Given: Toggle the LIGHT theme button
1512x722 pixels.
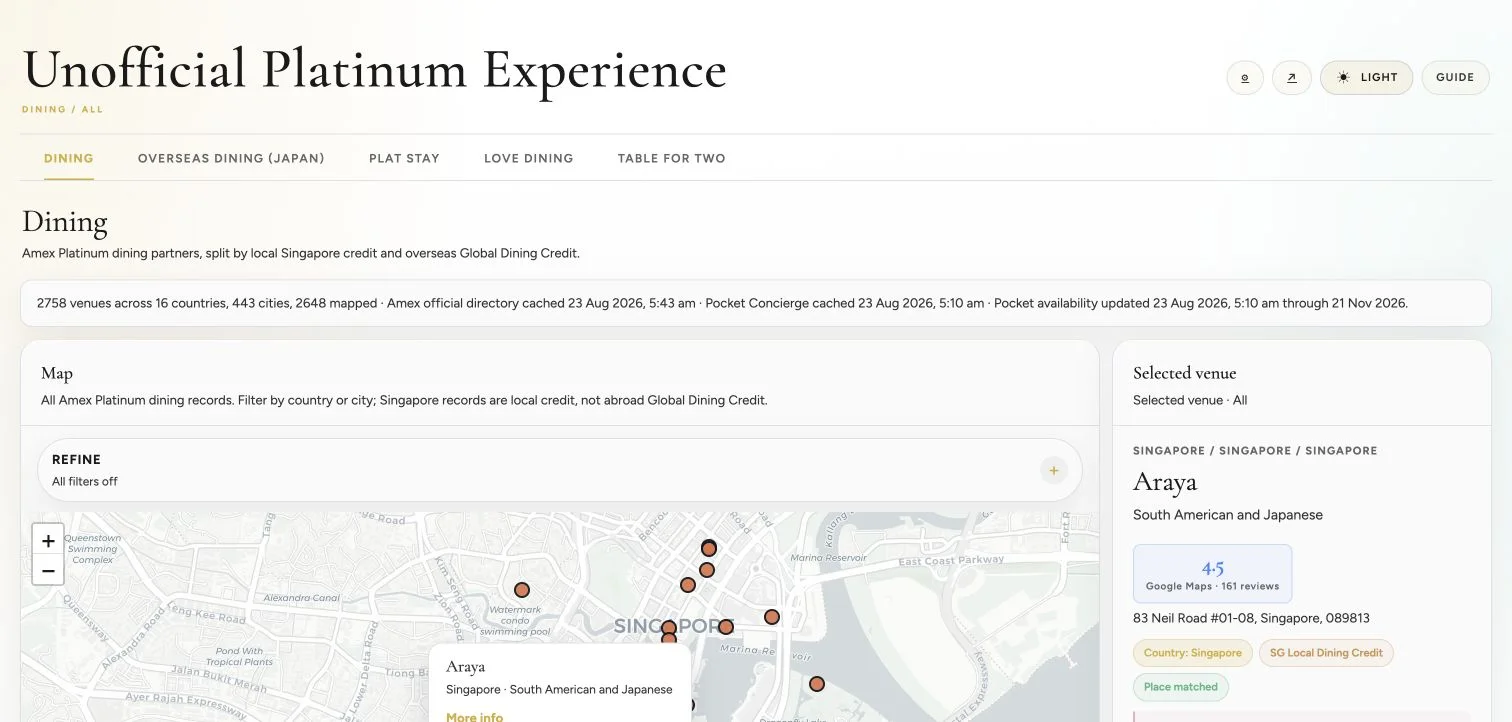Looking at the screenshot, I should coord(1366,77).
